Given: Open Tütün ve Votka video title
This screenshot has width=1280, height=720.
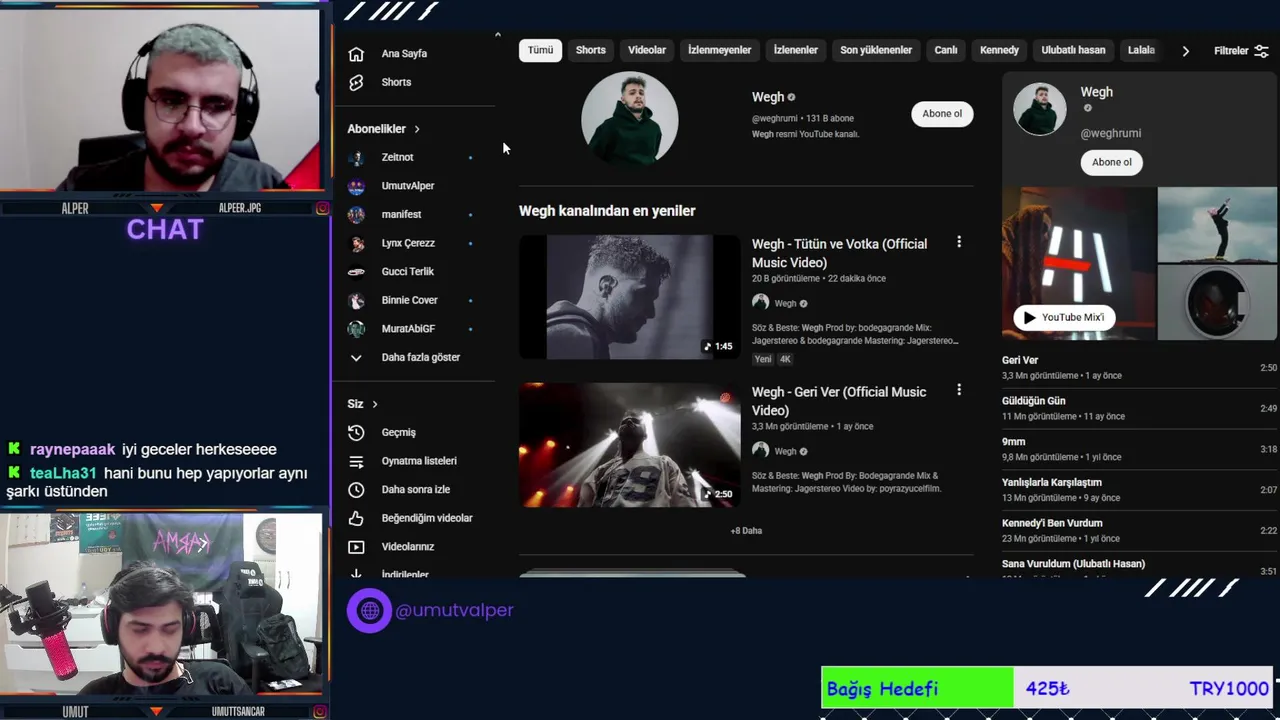Looking at the screenshot, I should (840, 253).
